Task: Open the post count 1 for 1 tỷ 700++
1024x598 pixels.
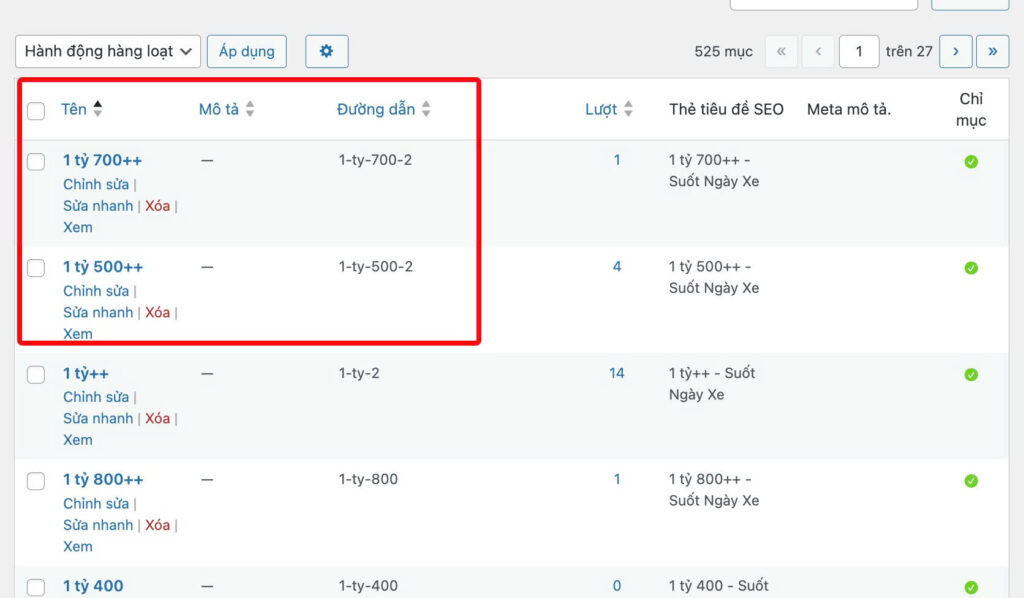Action: coord(617,160)
